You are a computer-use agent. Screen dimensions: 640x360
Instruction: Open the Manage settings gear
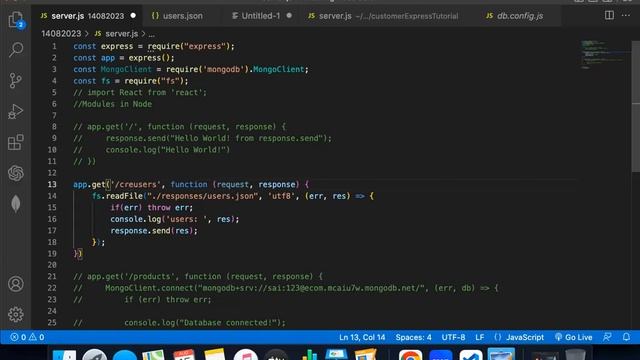click(16, 314)
